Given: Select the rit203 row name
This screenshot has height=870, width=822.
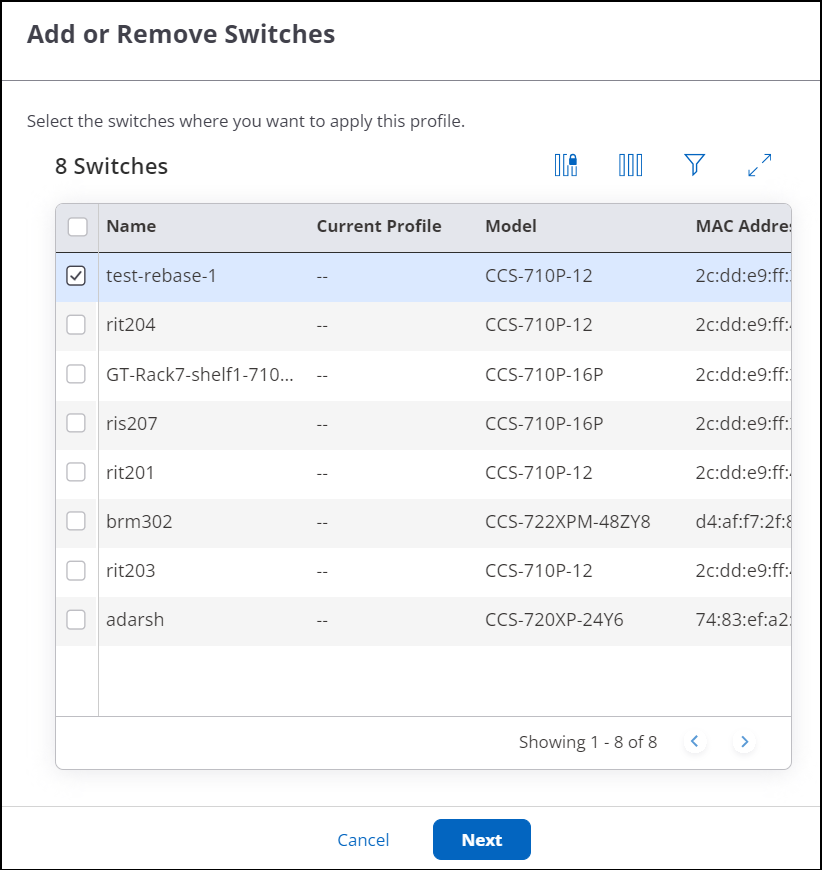Looking at the screenshot, I should coord(131,571).
